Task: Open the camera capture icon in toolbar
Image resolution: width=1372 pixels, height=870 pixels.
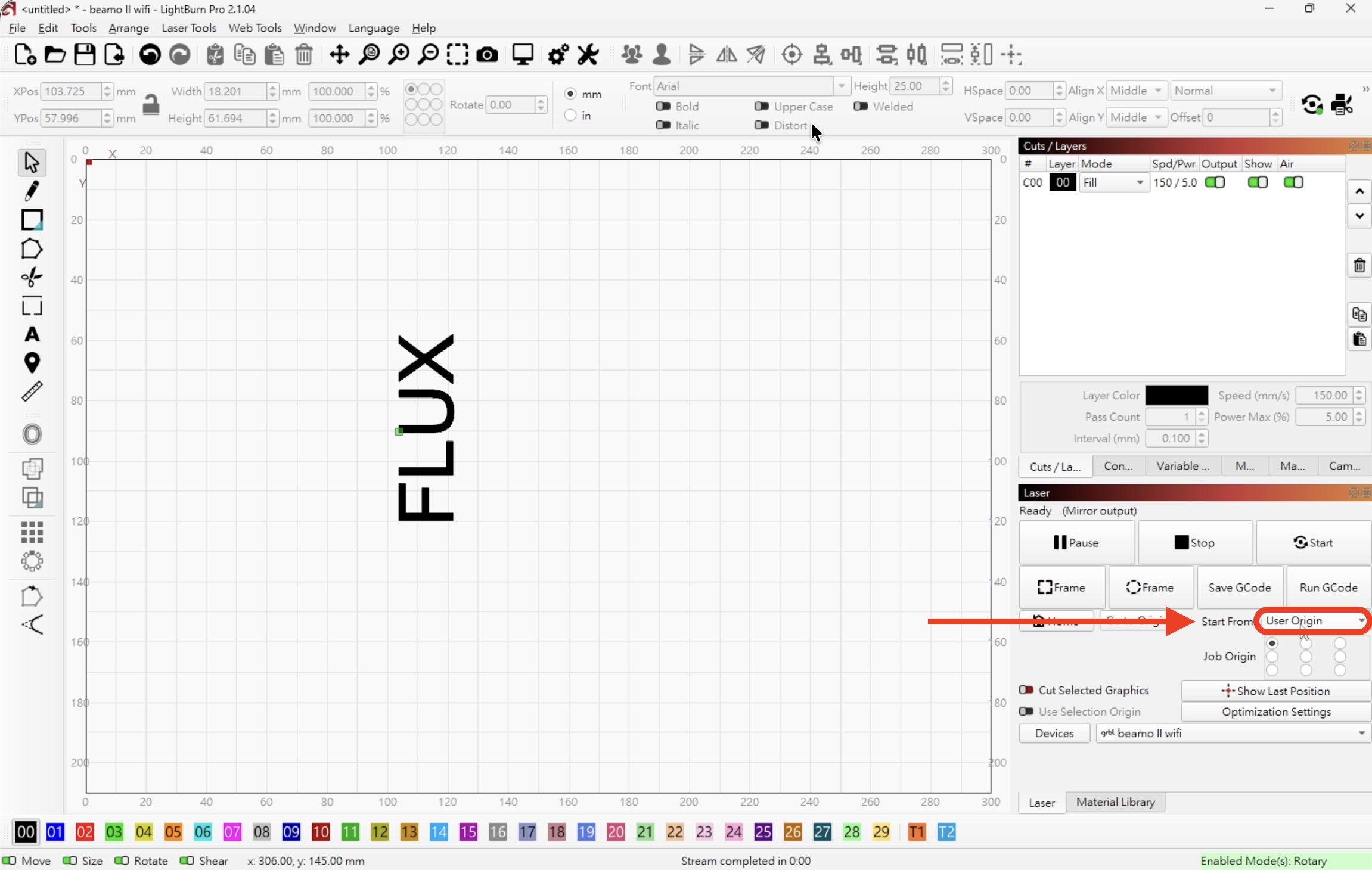Action: (x=487, y=55)
